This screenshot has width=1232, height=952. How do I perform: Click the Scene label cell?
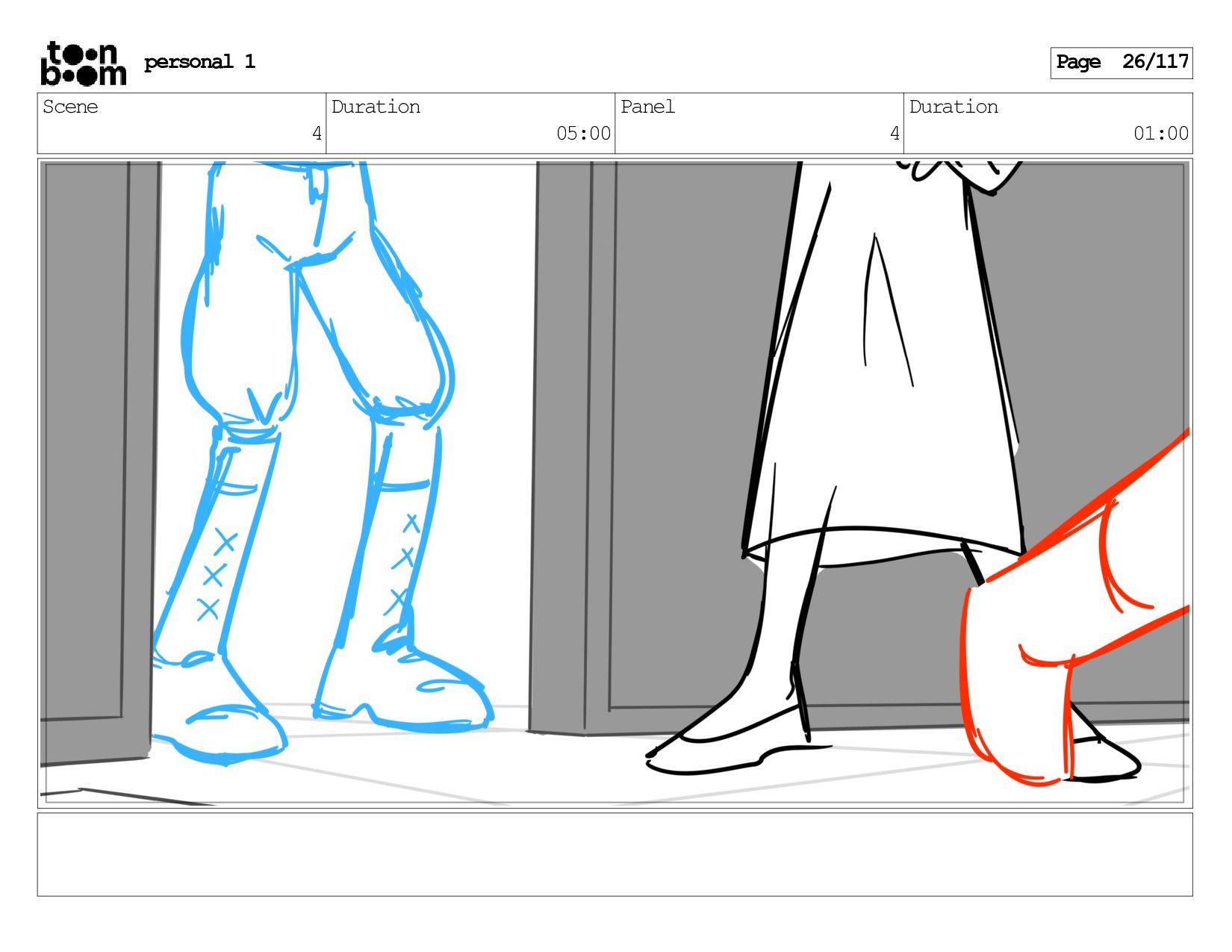pos(181,123)
